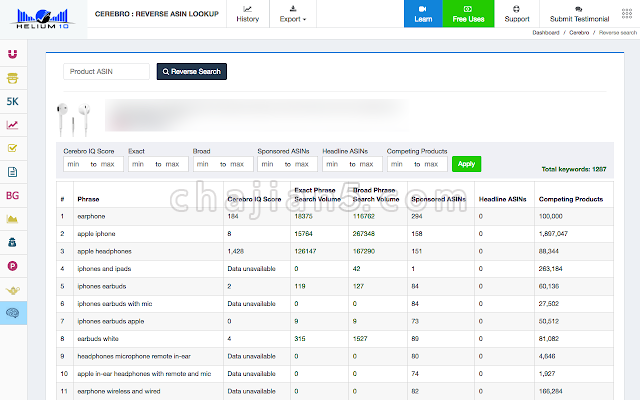Click Cerebro IQ Score min field

[76, 164]
